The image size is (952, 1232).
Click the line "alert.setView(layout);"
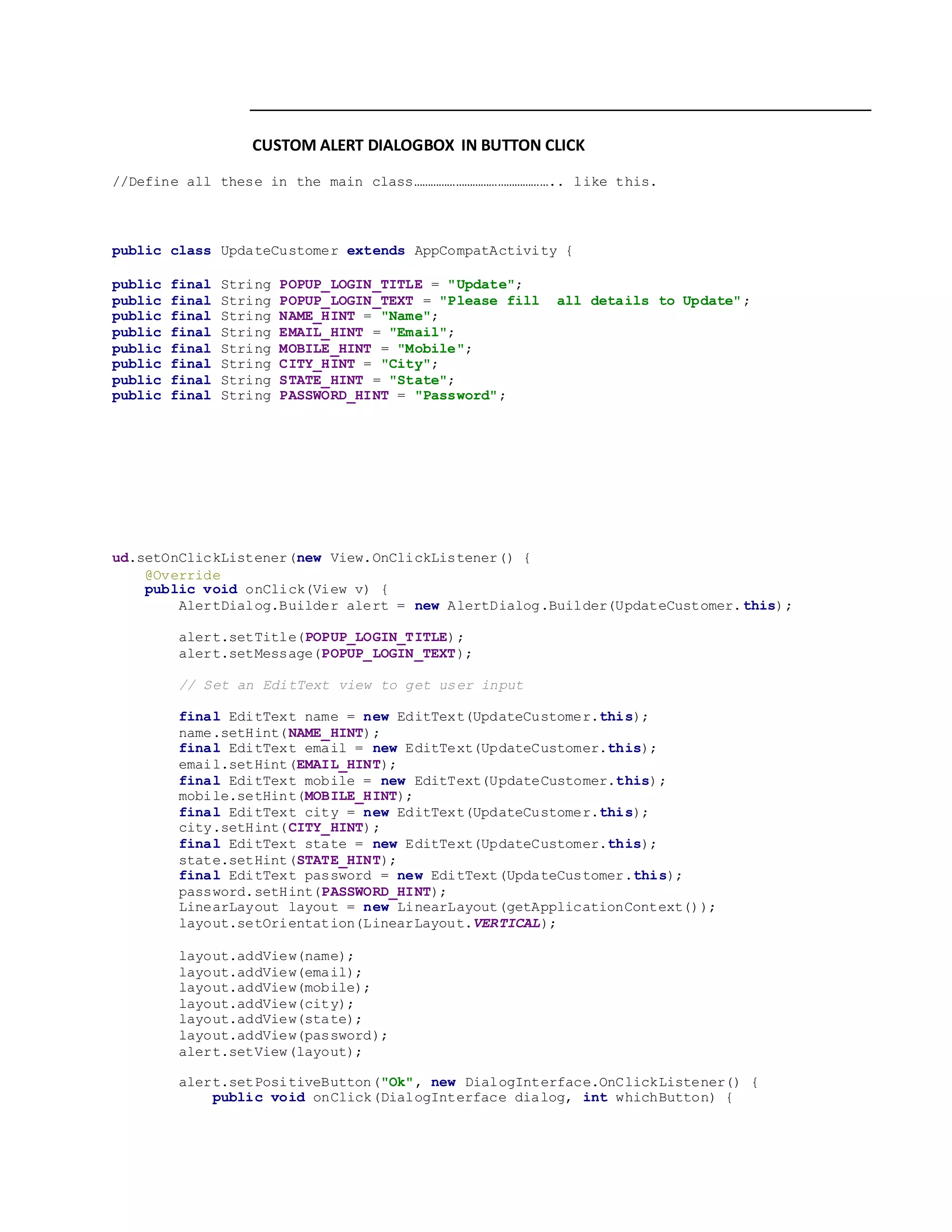point(271,1052)
